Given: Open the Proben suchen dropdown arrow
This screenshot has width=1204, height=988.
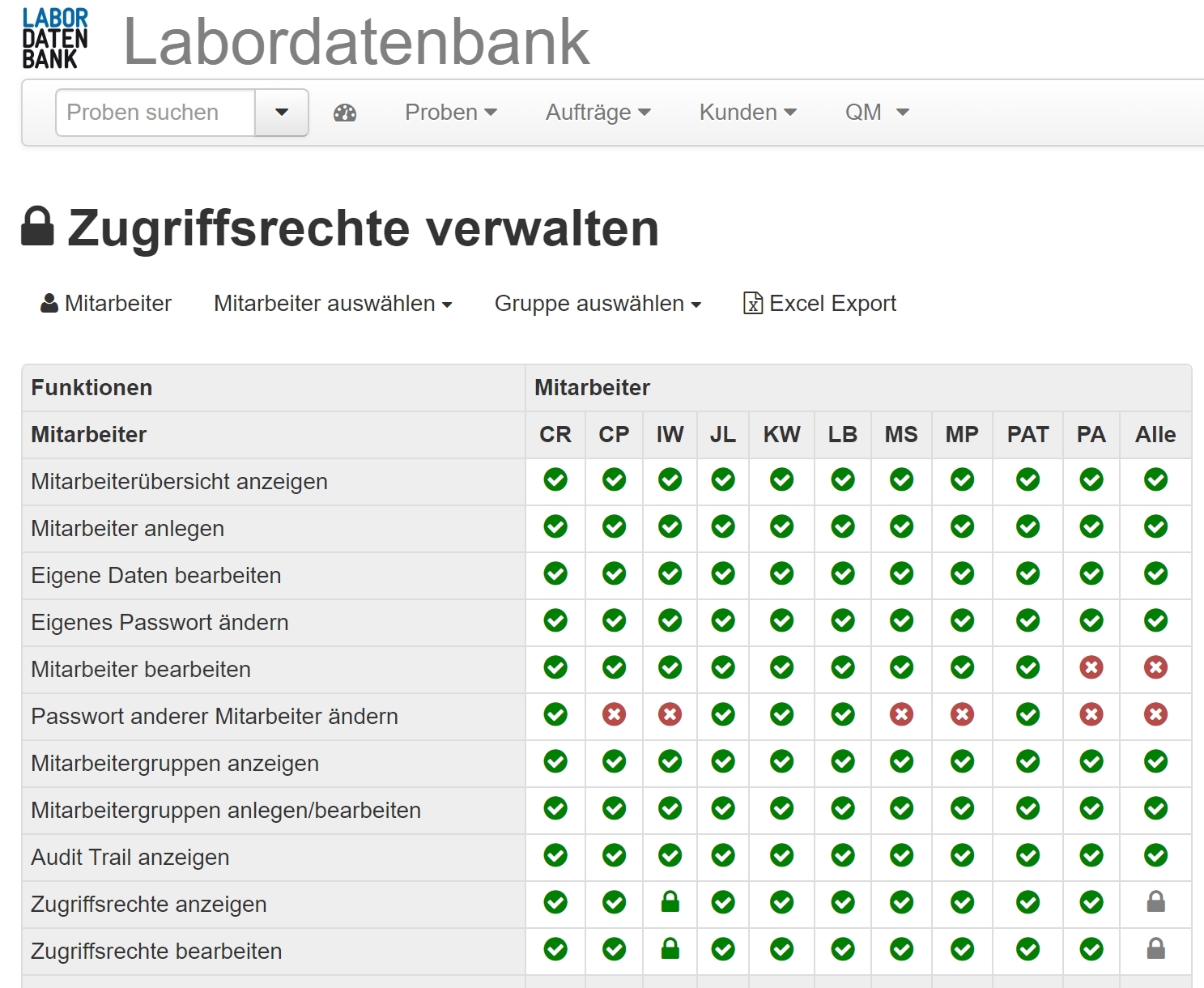Looking at the screenshot, I should pos(282,113).
